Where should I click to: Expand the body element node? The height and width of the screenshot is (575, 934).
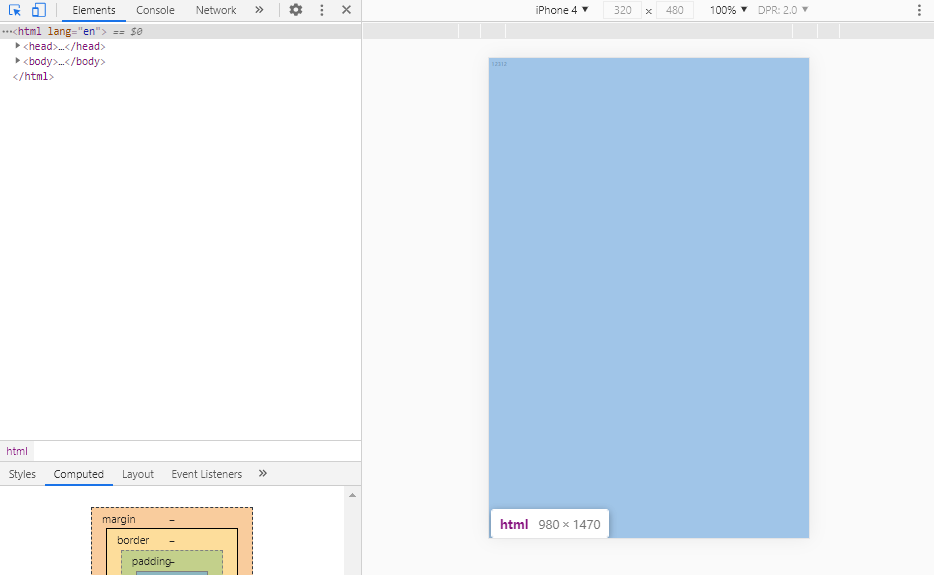[x=18, y=61]
